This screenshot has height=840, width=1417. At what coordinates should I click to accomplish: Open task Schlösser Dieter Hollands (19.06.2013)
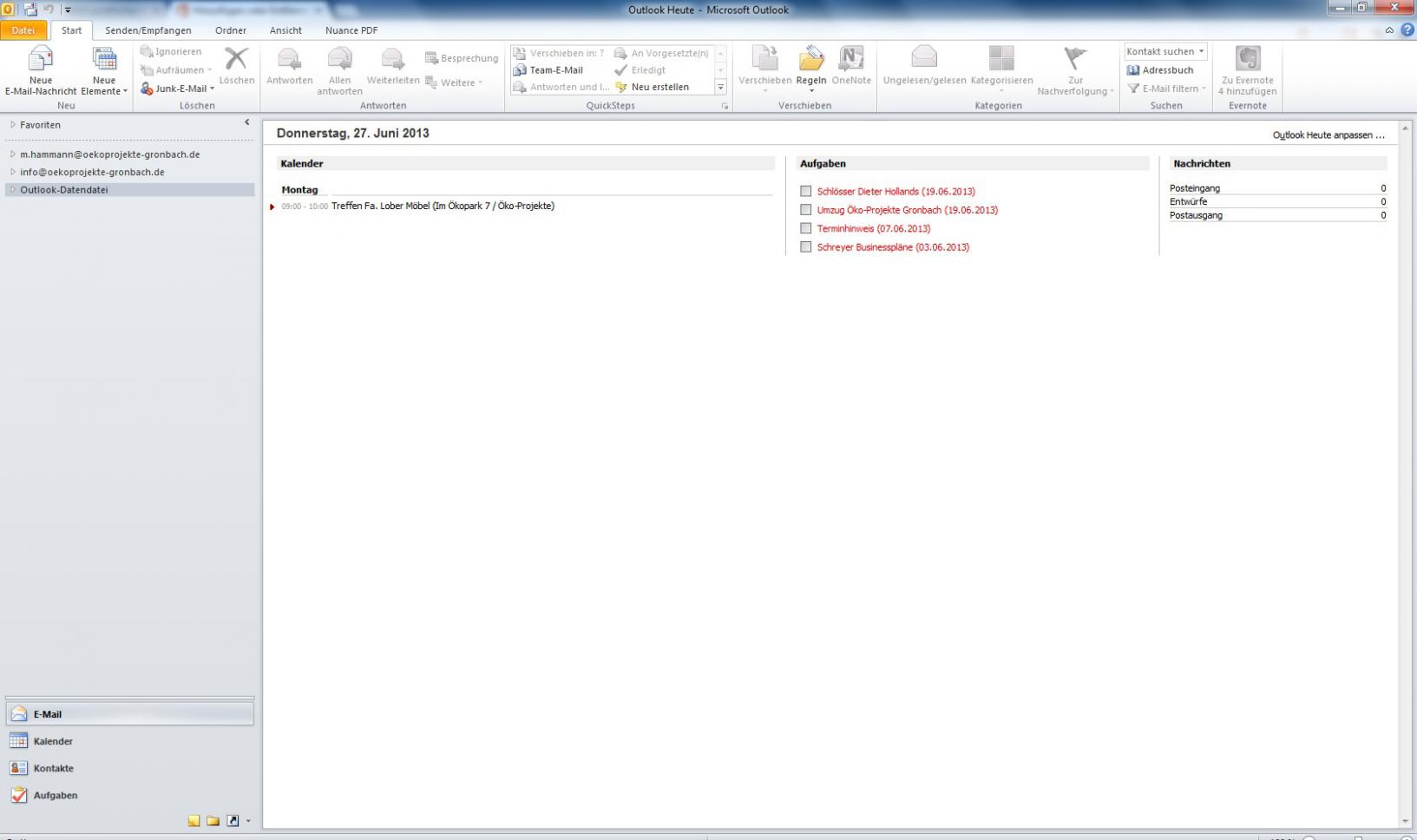[895, 192]
